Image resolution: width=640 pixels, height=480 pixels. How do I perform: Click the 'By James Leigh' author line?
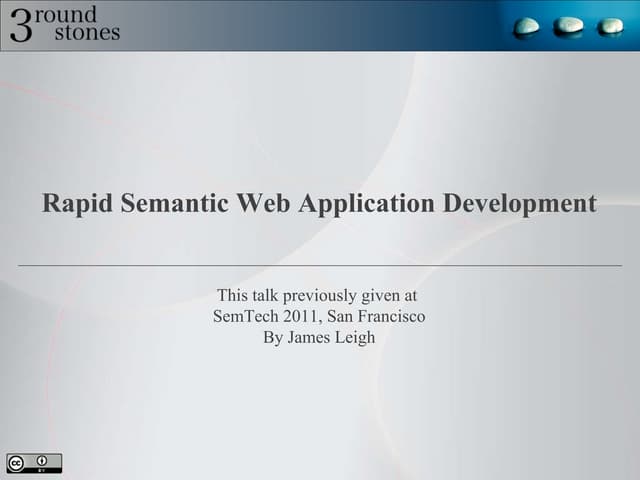click(319, 338)
